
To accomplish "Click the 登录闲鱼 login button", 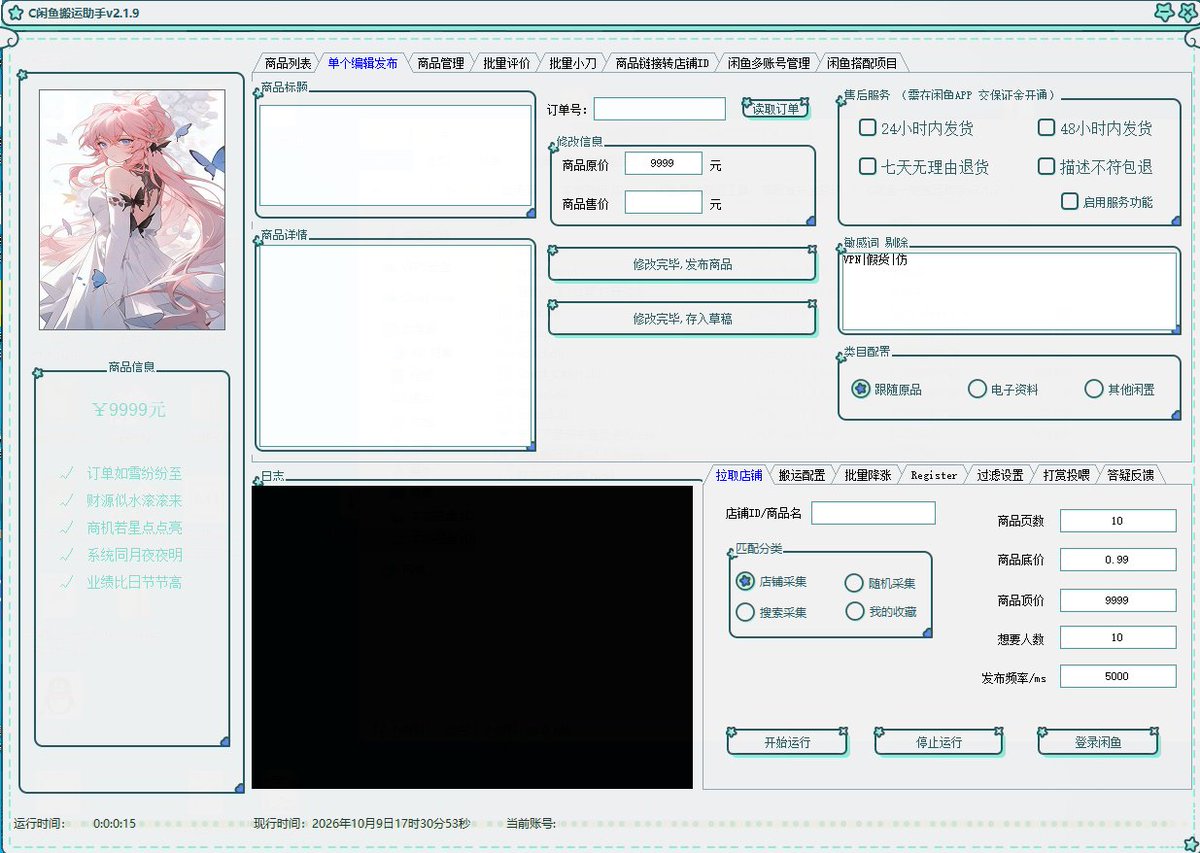I will [1098, 742].
